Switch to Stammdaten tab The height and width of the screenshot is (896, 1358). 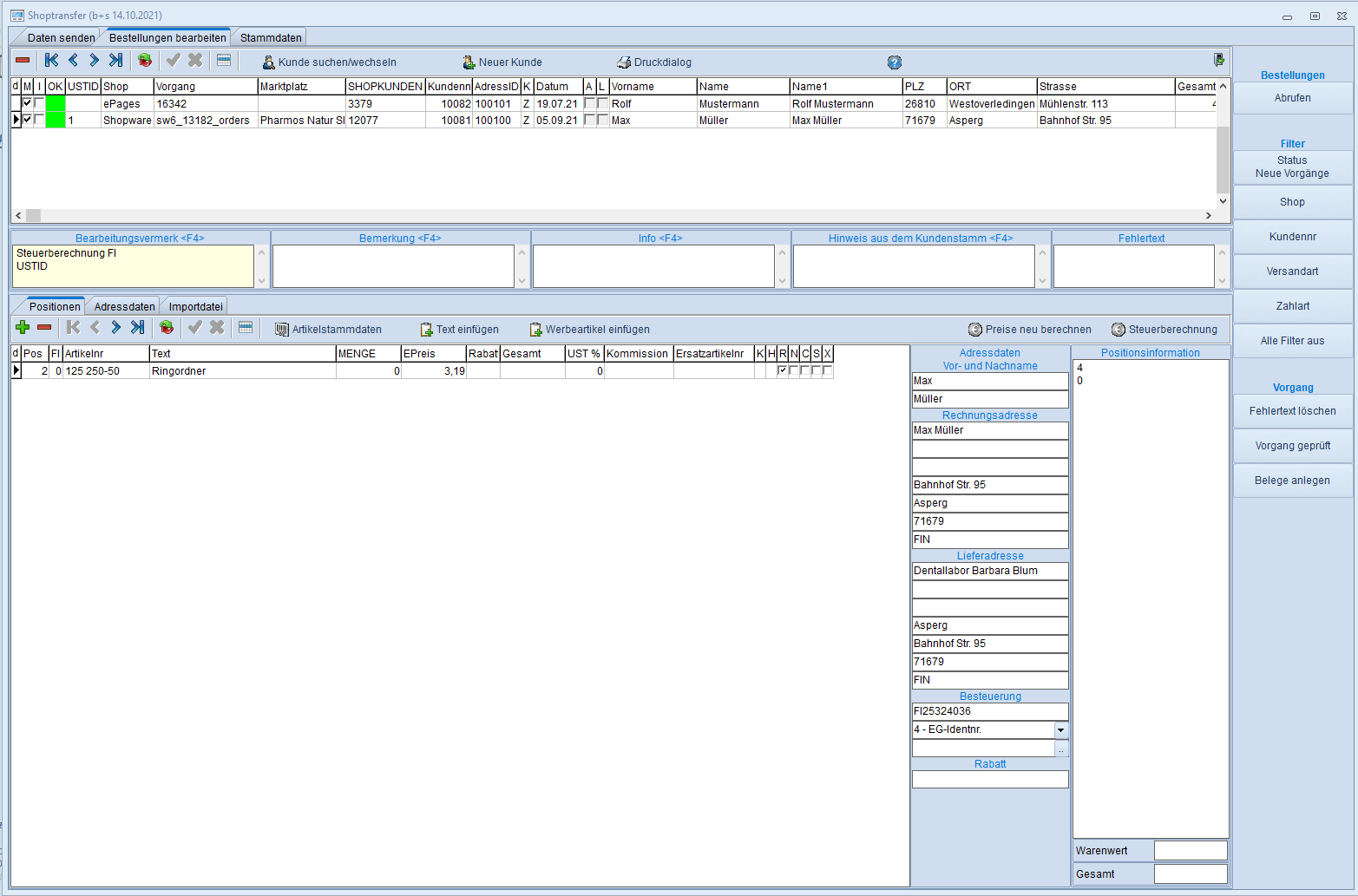pos(271,38)
